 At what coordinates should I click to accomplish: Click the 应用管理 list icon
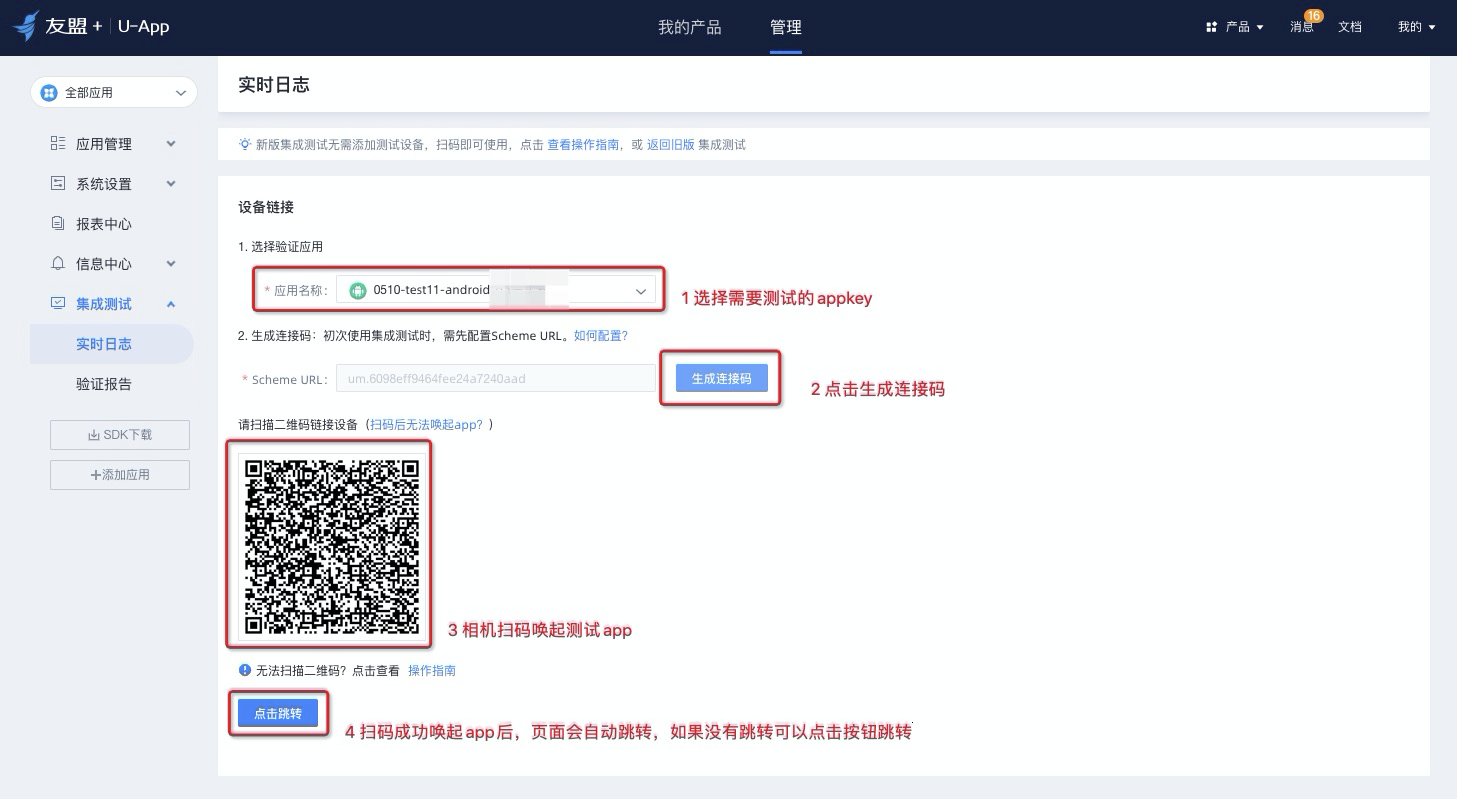pyautogui.click(x=58, y=144)
